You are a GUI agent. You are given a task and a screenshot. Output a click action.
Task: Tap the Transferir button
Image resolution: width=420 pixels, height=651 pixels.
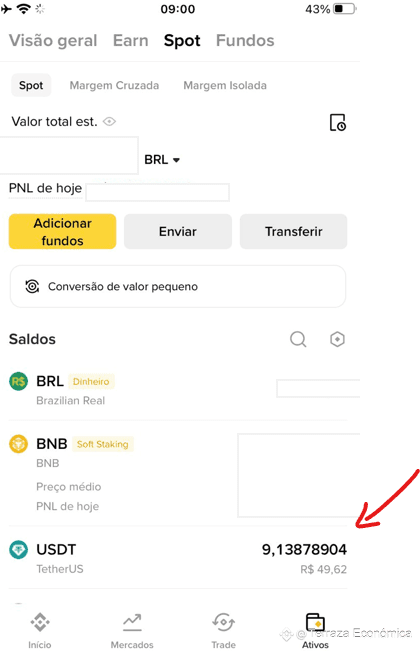(293, 232)
